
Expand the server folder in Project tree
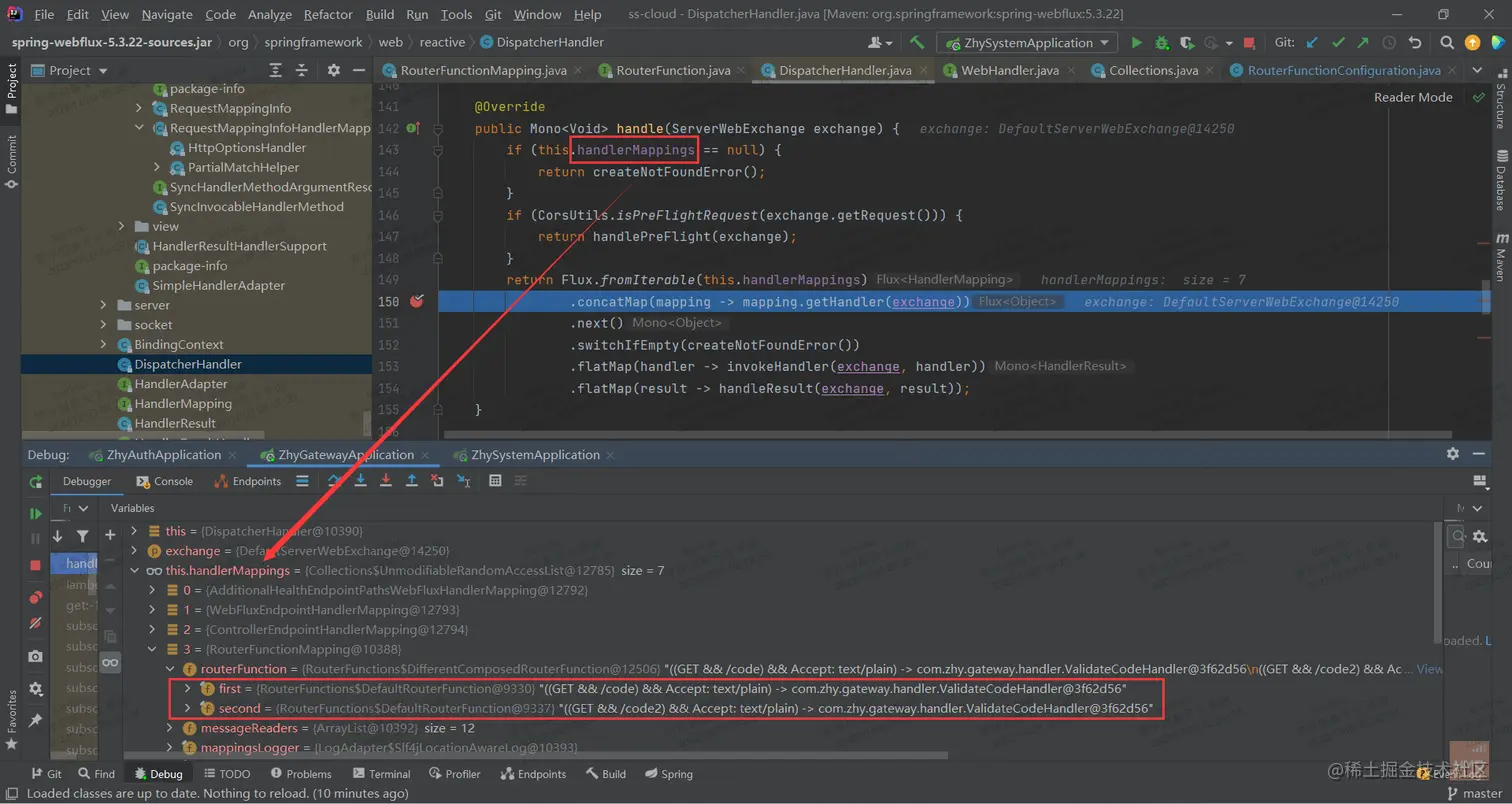point(103,305)
